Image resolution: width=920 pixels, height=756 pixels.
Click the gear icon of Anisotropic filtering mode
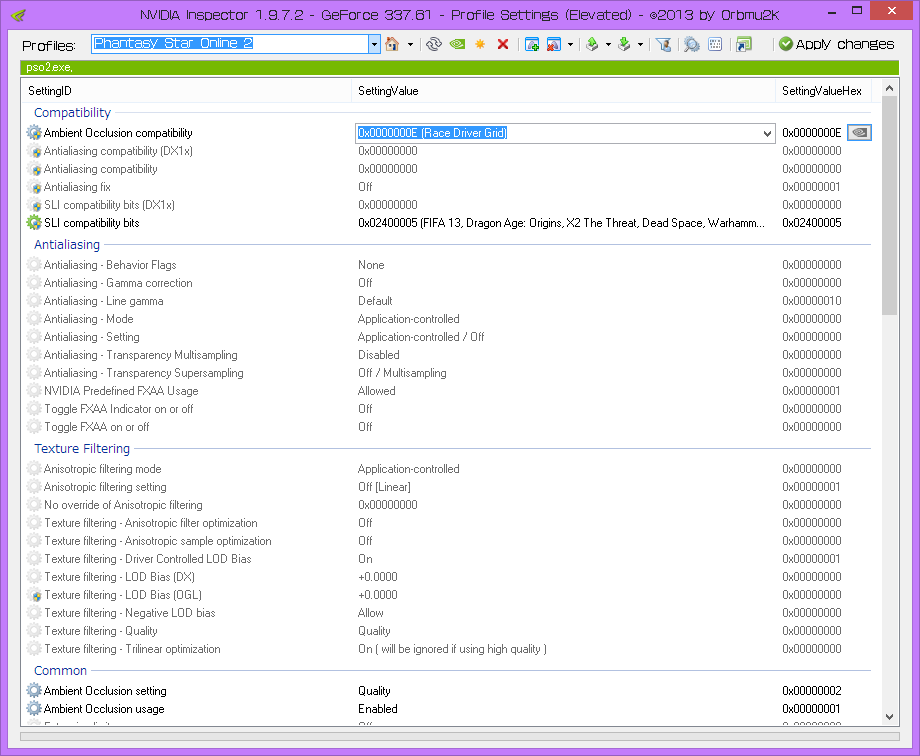(34, 468)
